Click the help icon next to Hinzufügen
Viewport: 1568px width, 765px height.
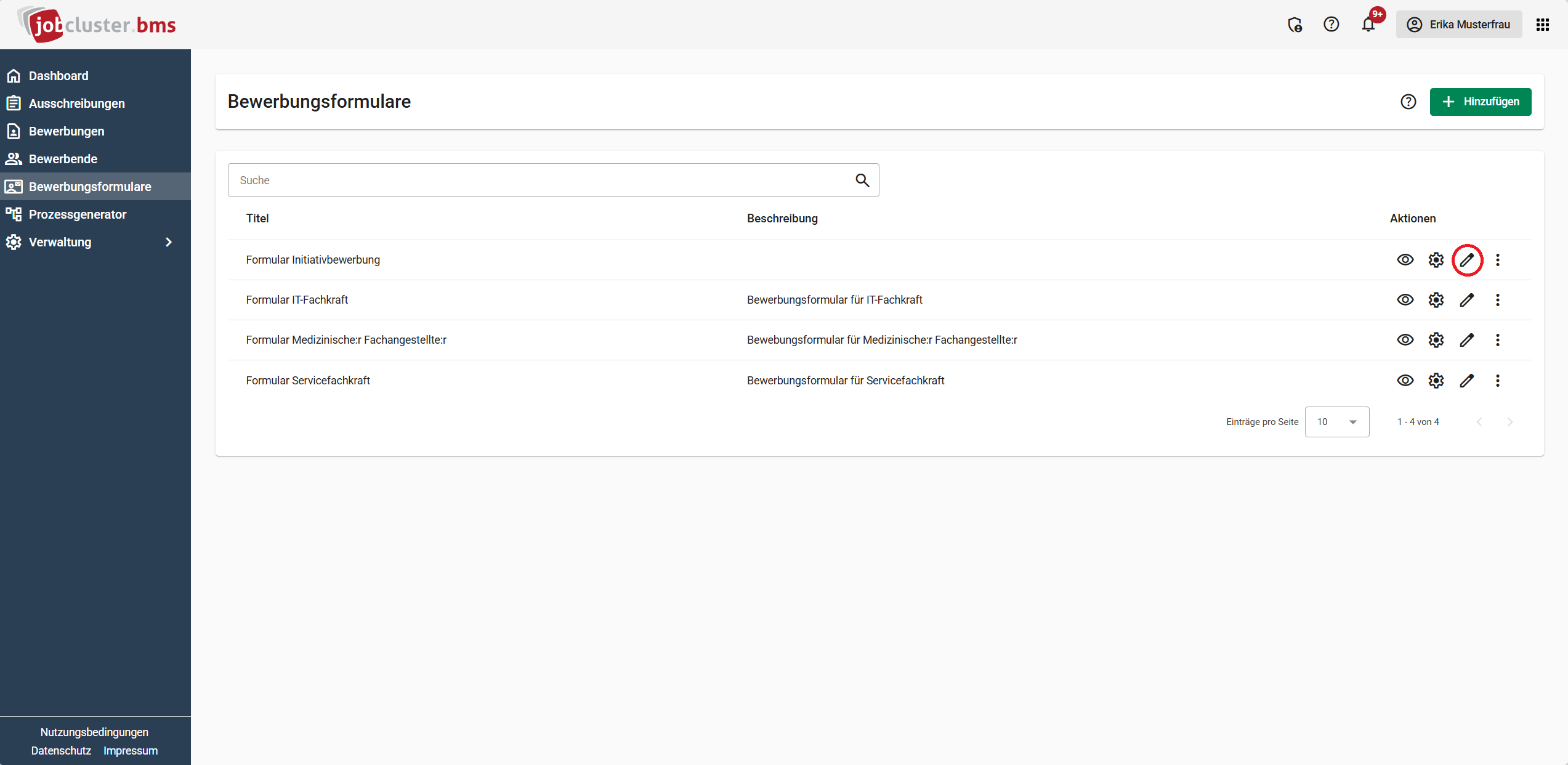tap(1408, 102)
